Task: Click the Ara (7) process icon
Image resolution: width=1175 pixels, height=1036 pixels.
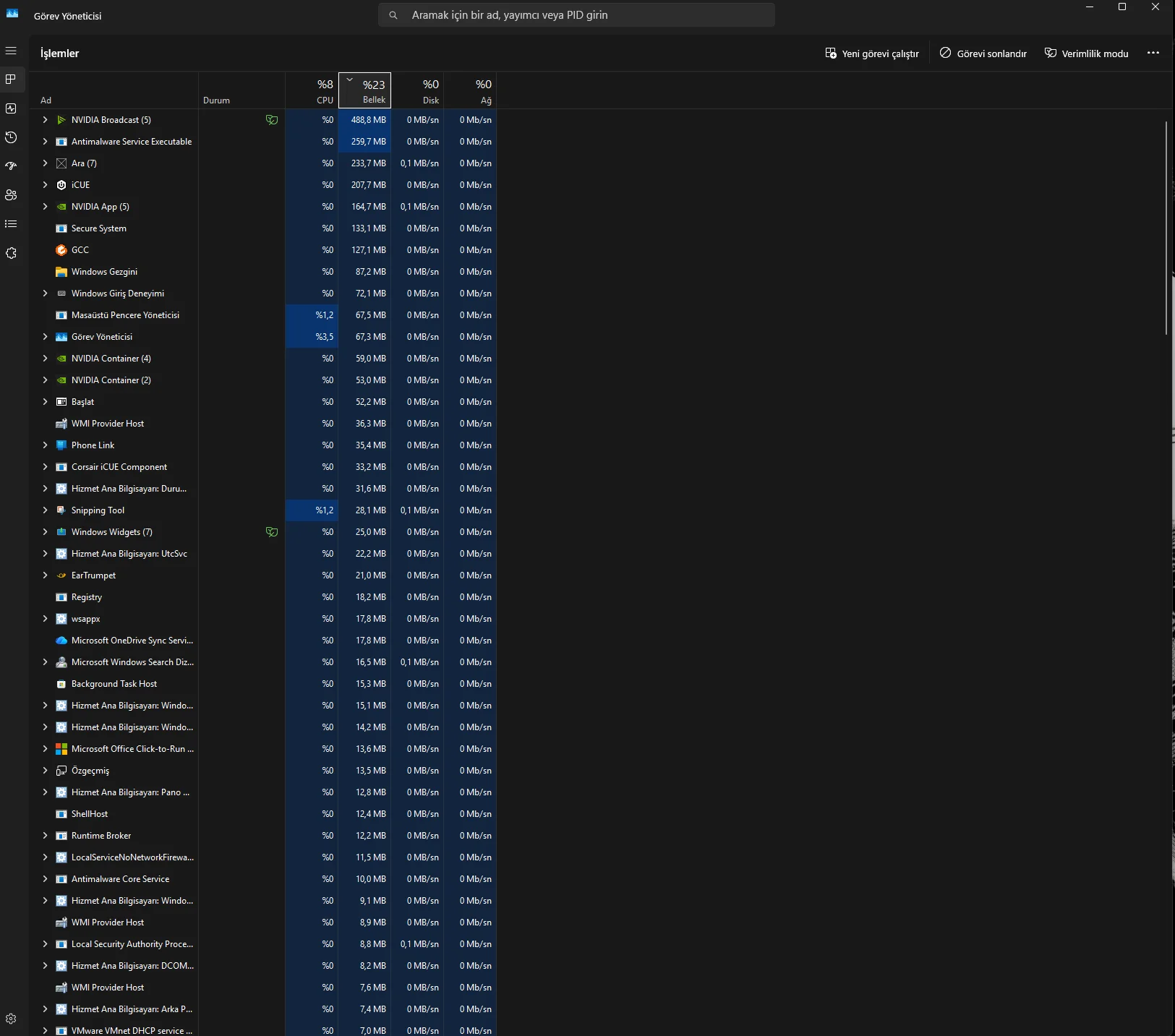Action: point(61,163)
